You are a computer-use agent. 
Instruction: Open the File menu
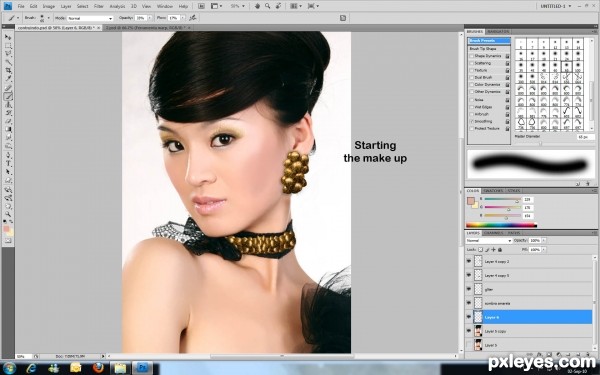point(21,7)
